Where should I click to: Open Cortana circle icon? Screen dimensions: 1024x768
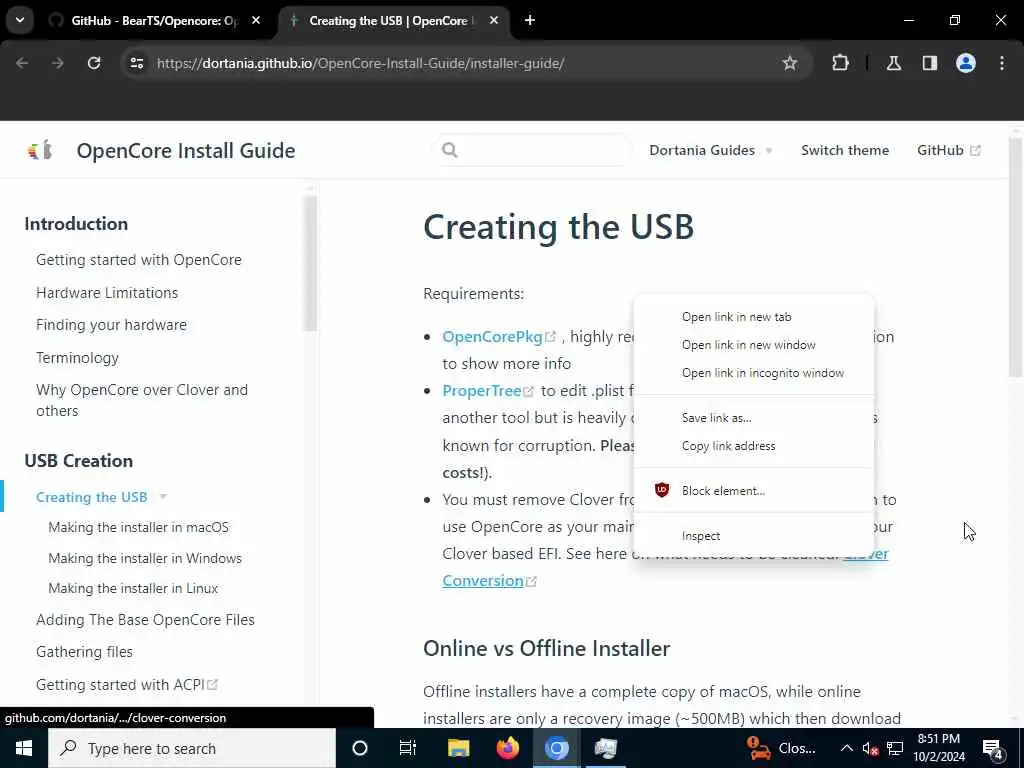point(360,748)
